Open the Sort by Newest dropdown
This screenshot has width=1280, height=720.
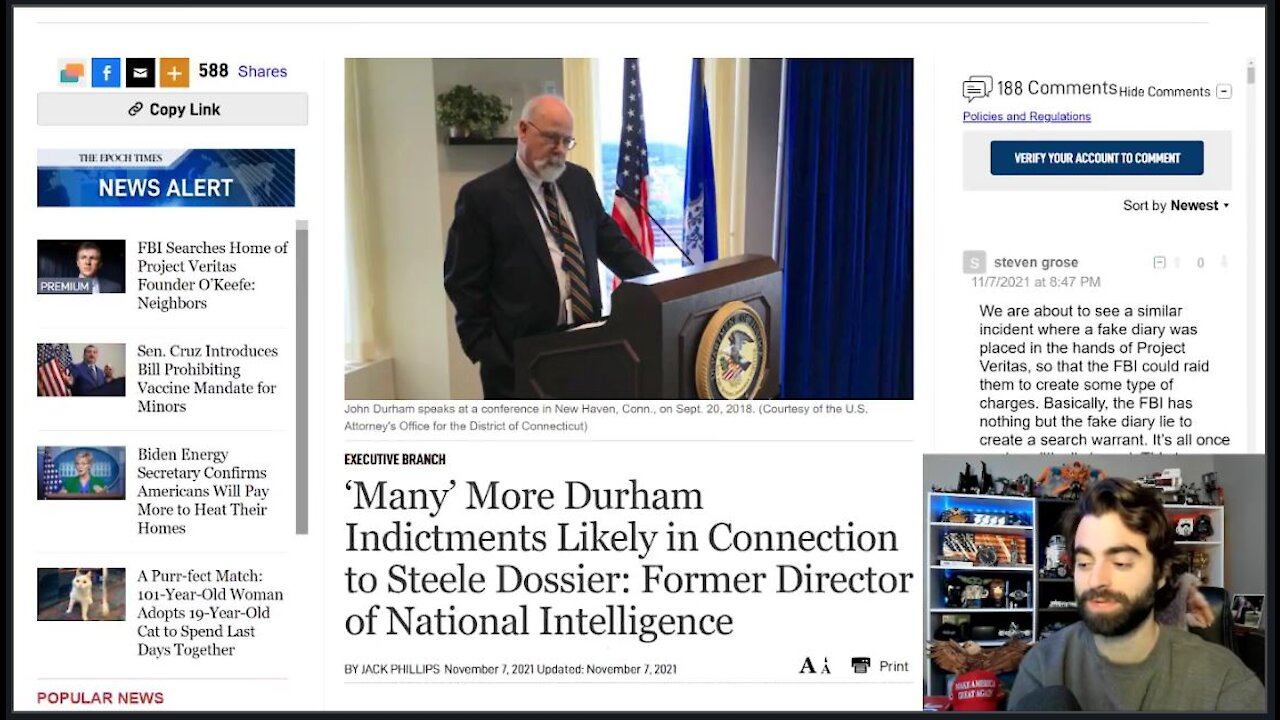point(1176,206)
